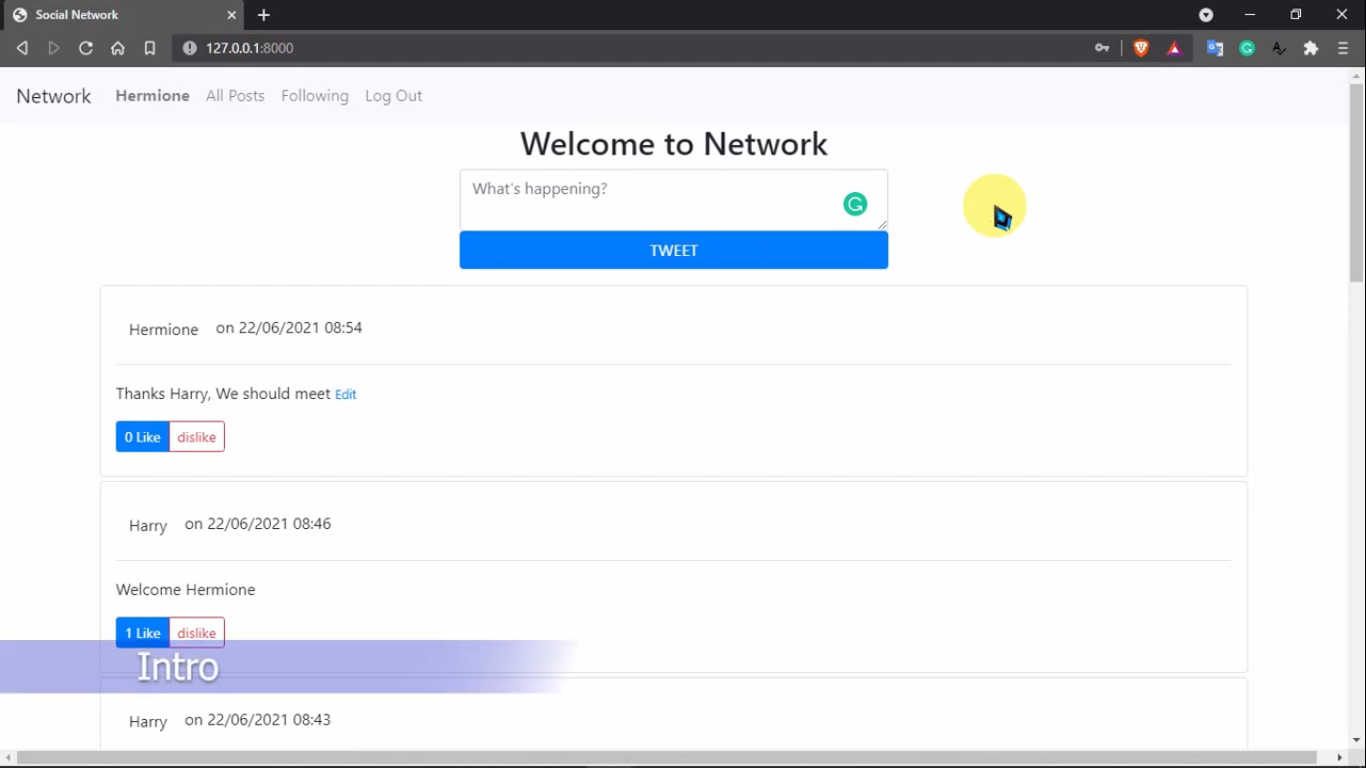Viewport: 1366px width, 768px height.
Task: Open Harry's name on the 08:46 post
Action: (x=148, y=526)
